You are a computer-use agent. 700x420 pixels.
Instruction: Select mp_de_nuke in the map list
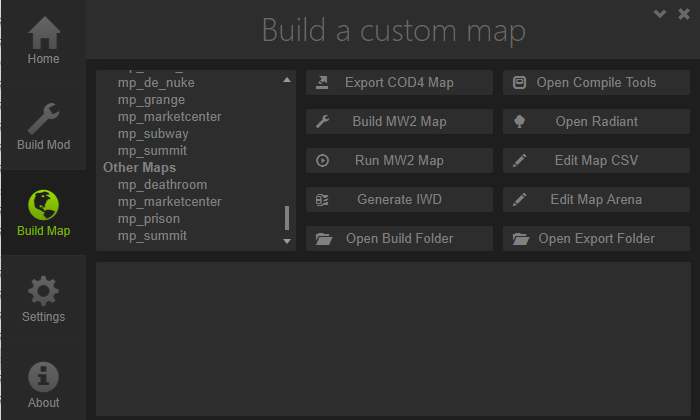click(156, 83)
